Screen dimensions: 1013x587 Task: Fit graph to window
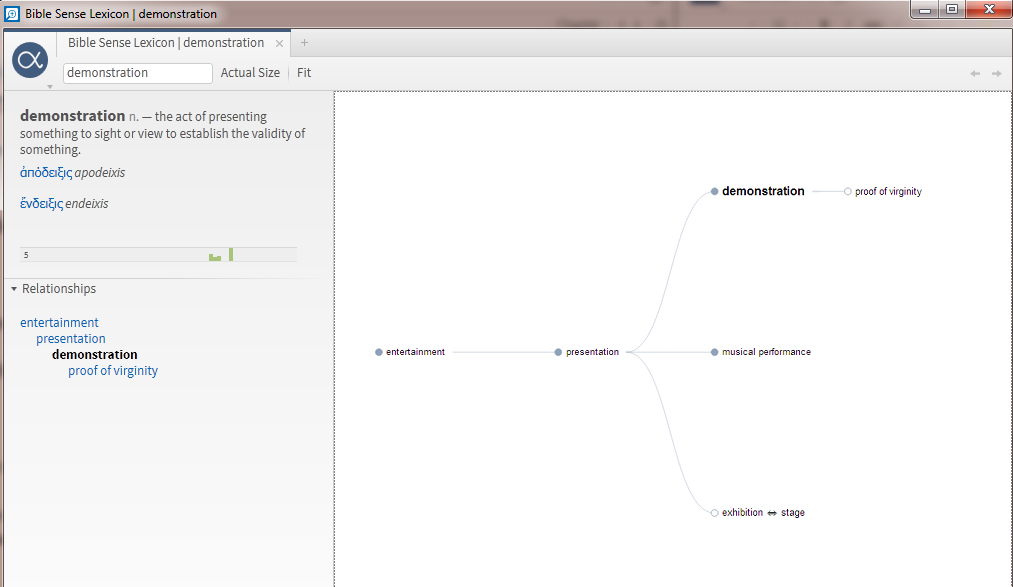click(x=304, y=73)
